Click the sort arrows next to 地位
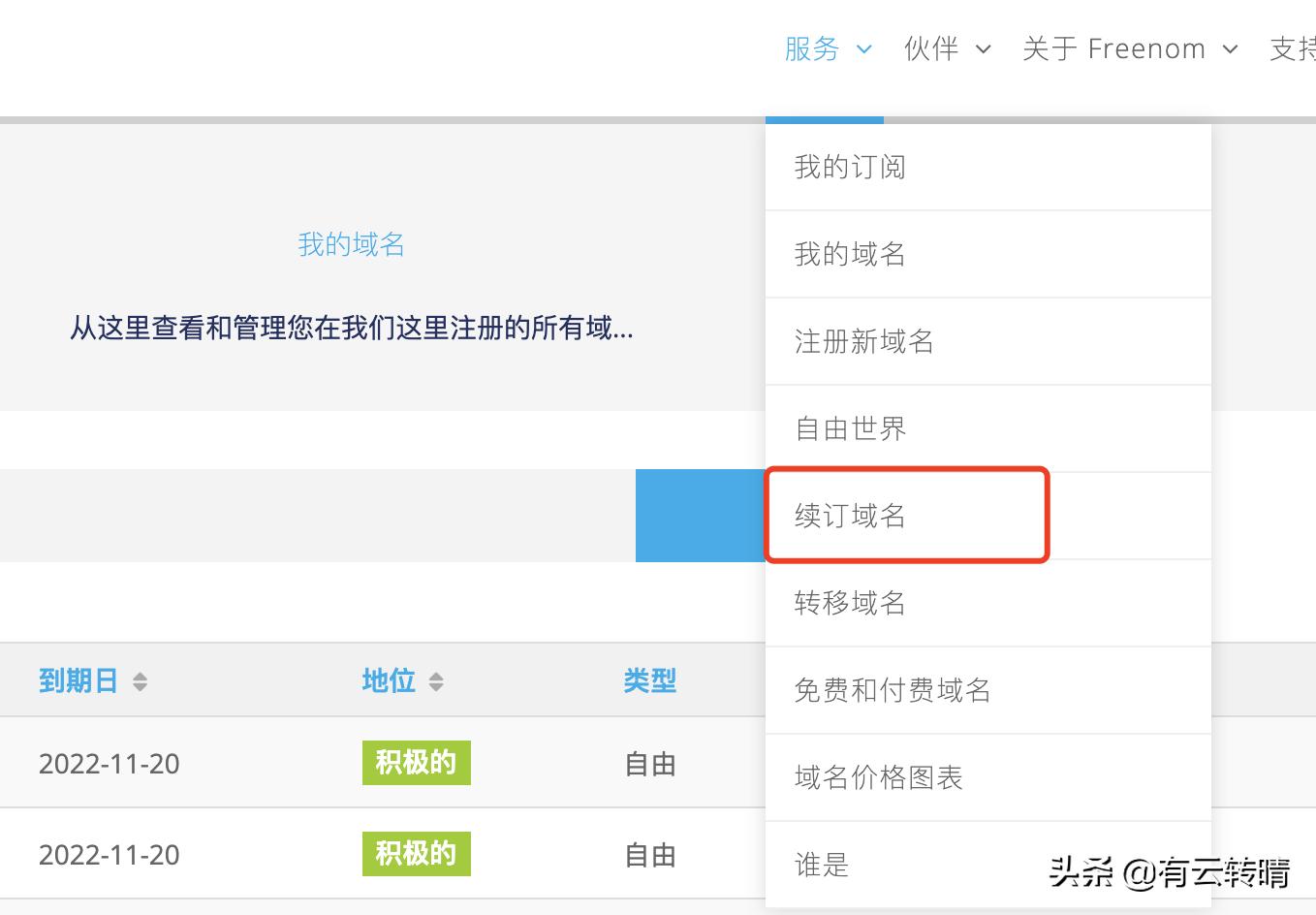 tap(438, 680)
